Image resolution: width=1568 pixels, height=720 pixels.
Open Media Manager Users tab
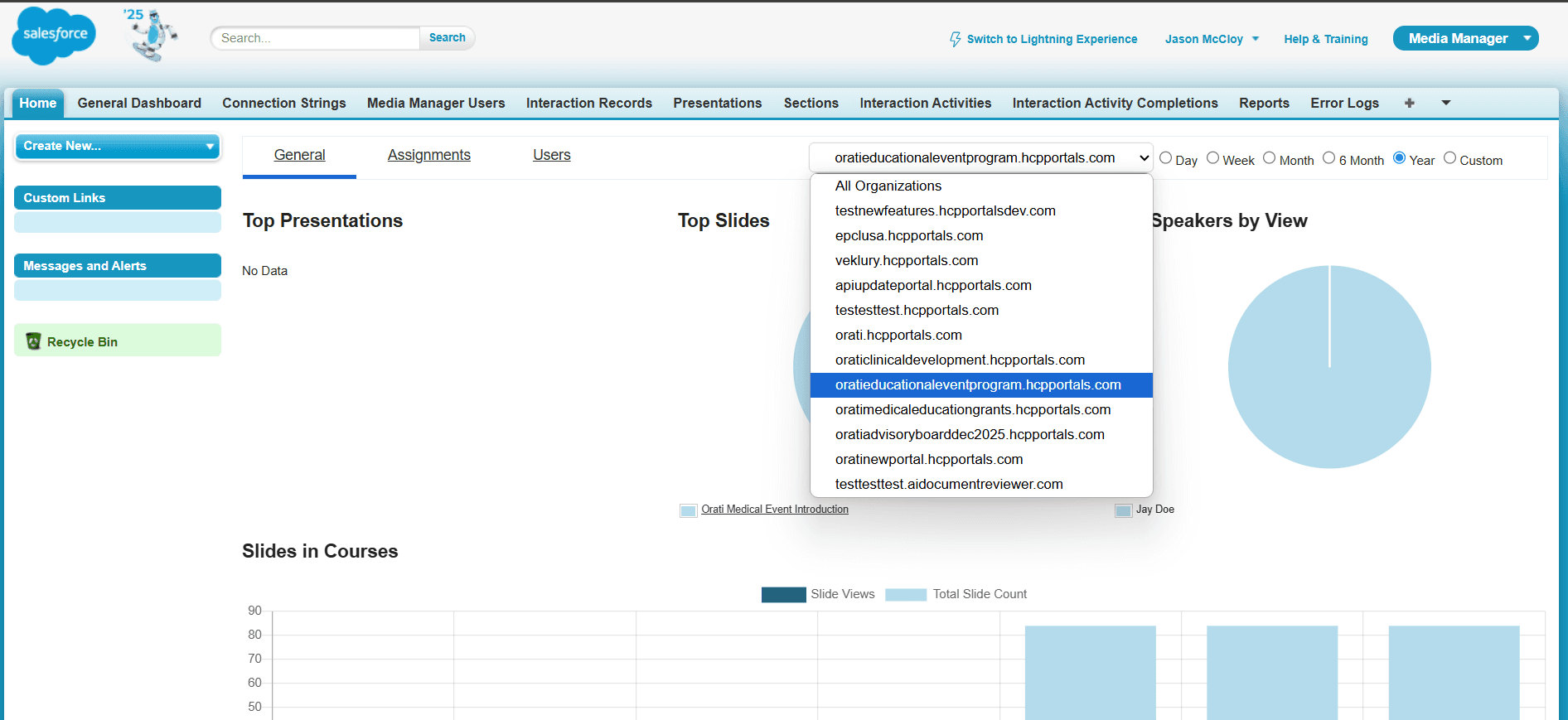pos(436,103)
